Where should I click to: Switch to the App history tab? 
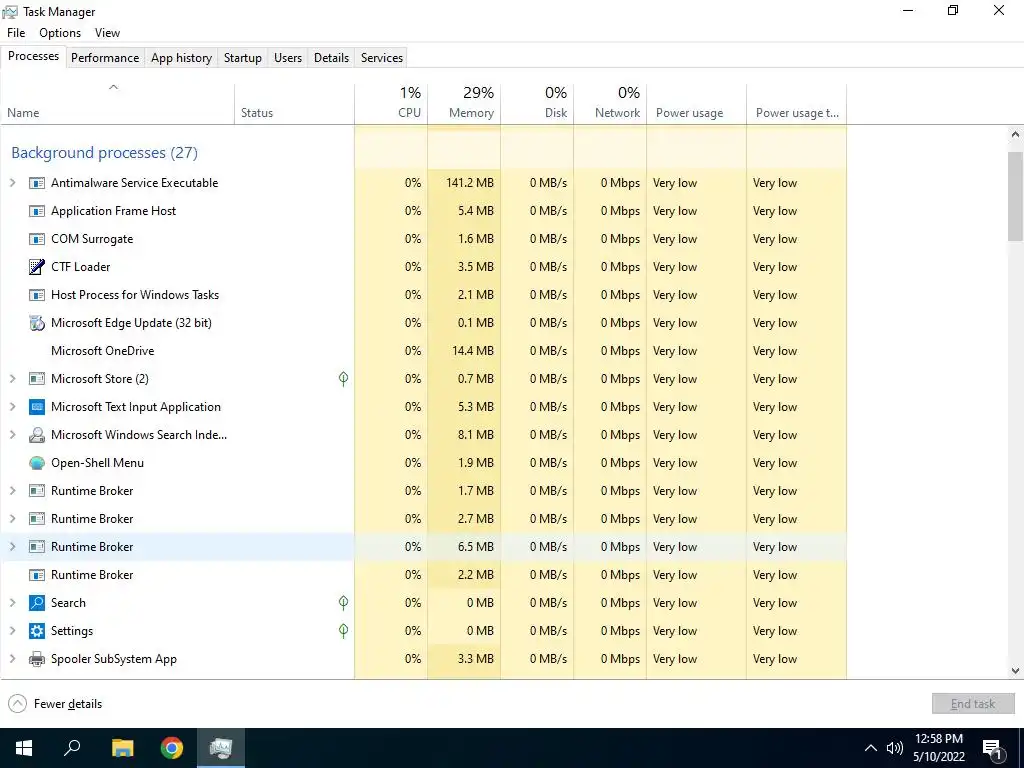tap(182, 57)
